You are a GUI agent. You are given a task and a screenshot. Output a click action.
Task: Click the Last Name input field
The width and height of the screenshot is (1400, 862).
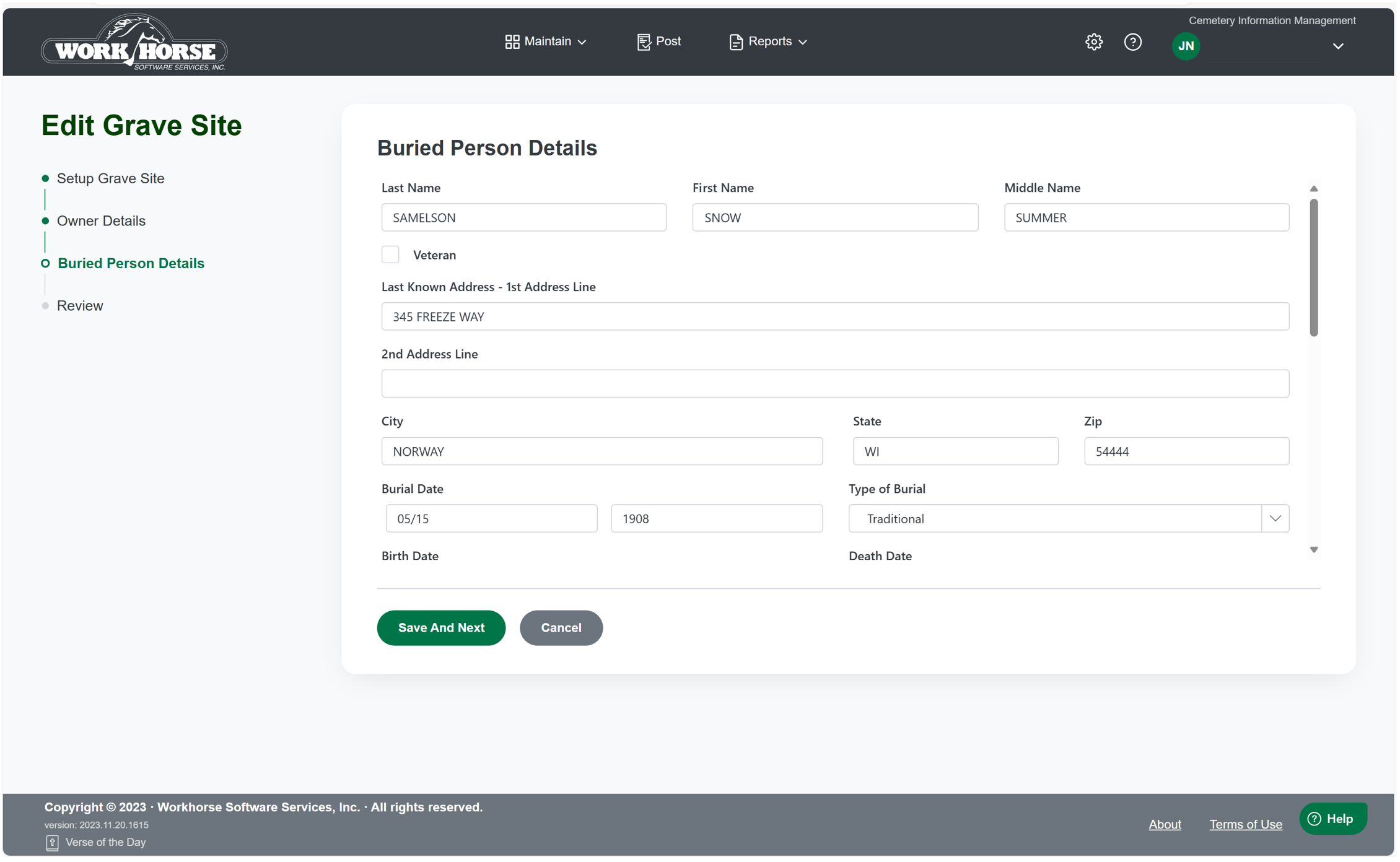click(x=523, y=217)
